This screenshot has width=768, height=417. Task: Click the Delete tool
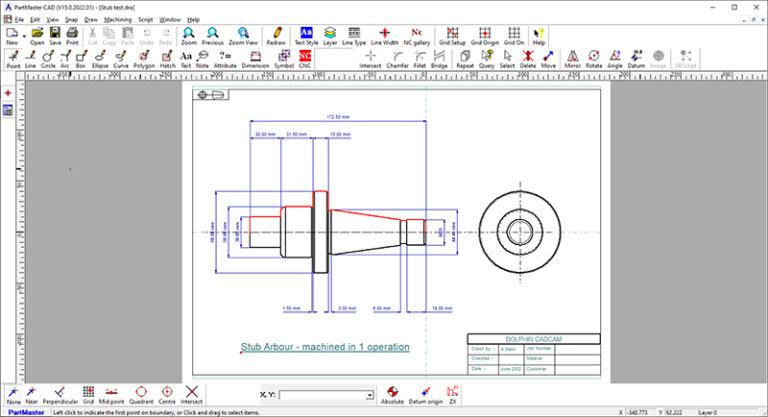528,59
